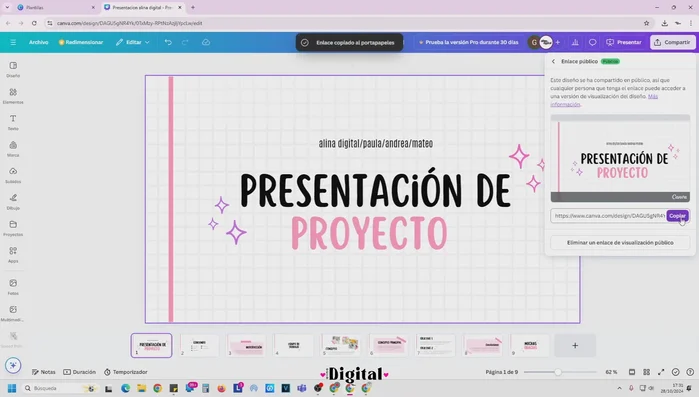Viewport: 699px width, 397px height.
Task: Open the analytics chart icon
Action: [x=575, y=42]
